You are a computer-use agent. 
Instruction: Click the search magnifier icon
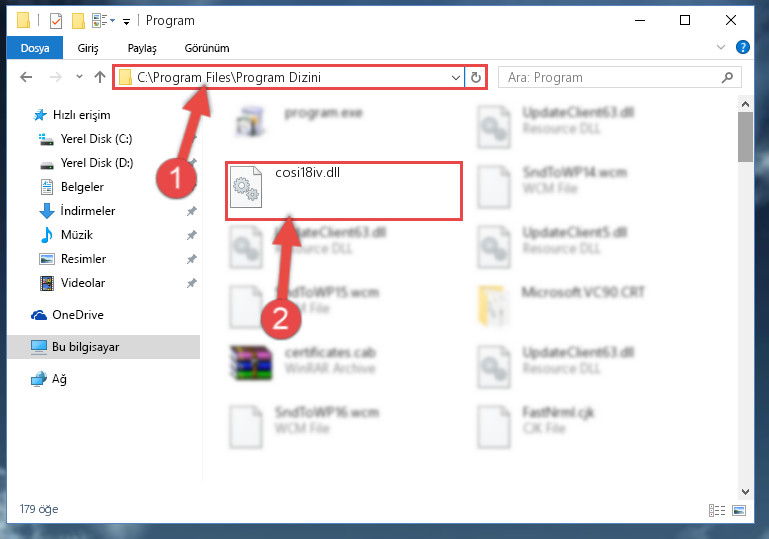pyautogui.click(x=727, y=77)
